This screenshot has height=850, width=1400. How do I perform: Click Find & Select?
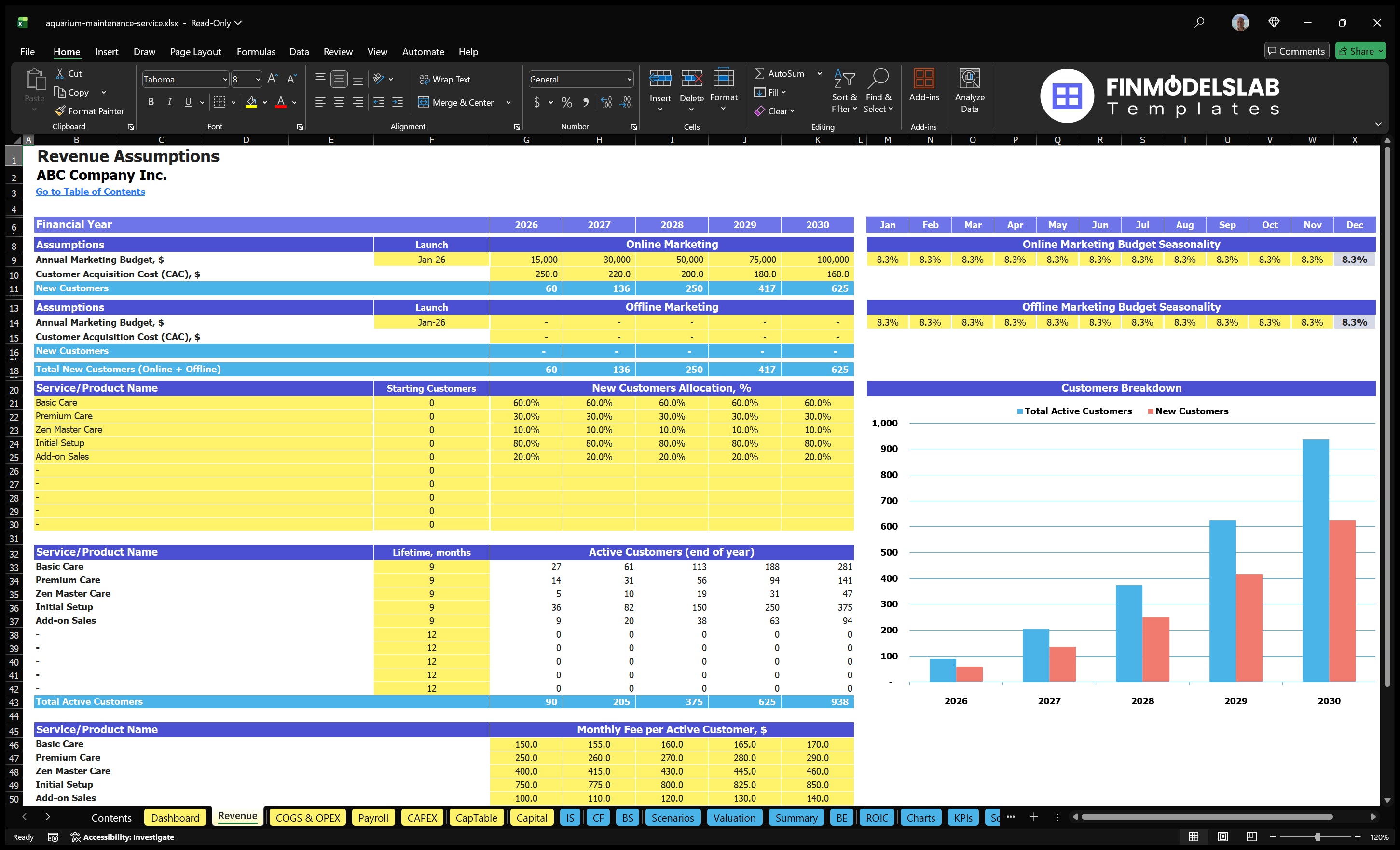point(878,91)
